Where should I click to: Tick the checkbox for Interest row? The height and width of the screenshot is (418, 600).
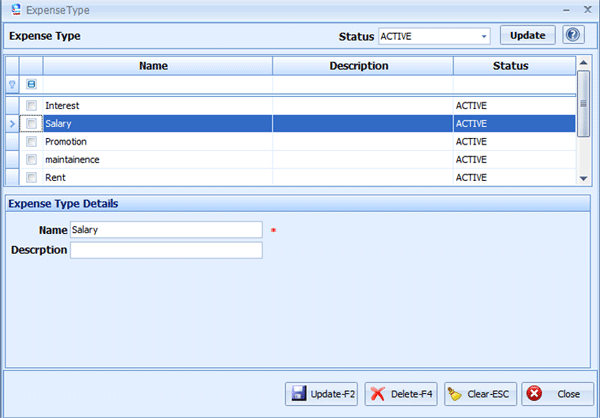[x=31, y=105]
